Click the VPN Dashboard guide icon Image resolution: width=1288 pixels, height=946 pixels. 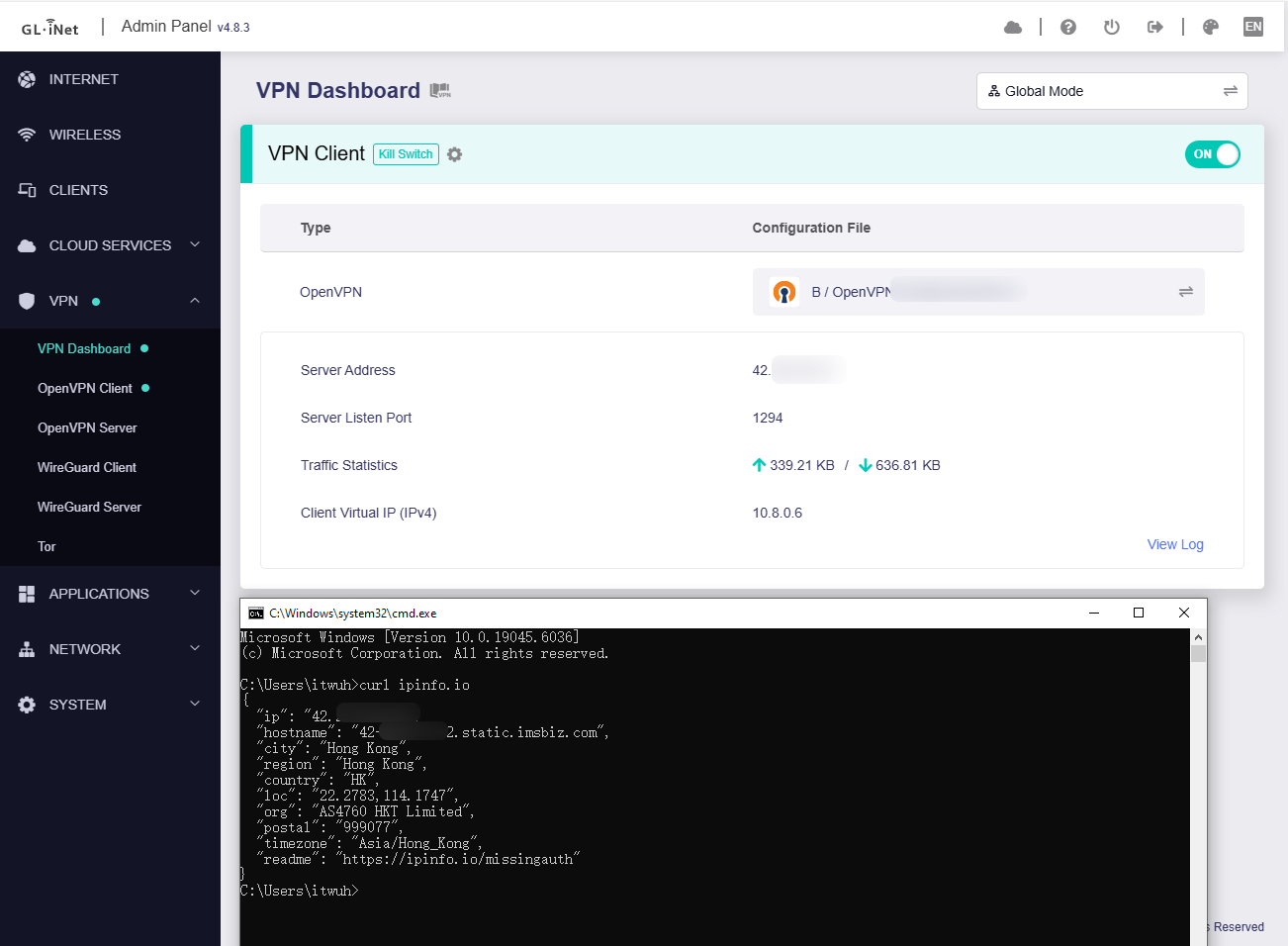click(x=440, y=91)
